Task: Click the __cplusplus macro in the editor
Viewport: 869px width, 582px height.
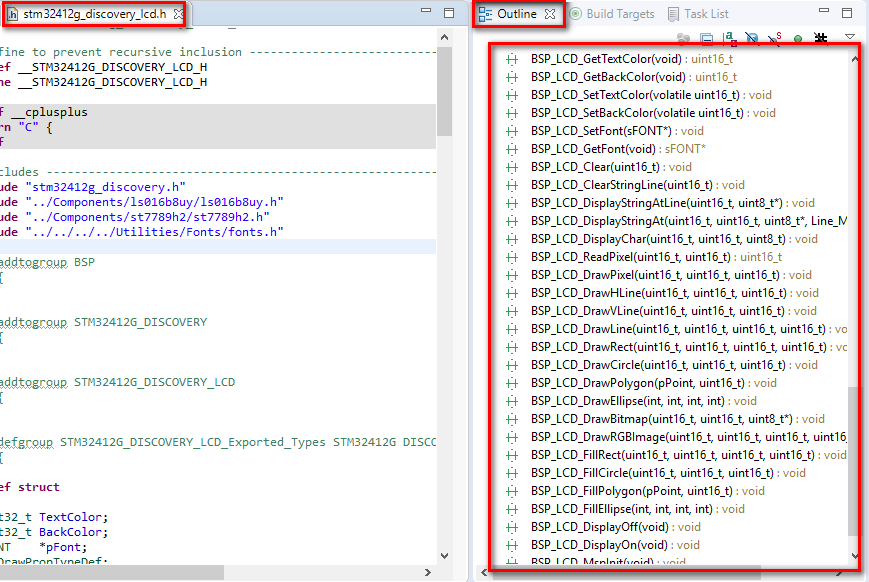Action: click(x=49, y=113)
